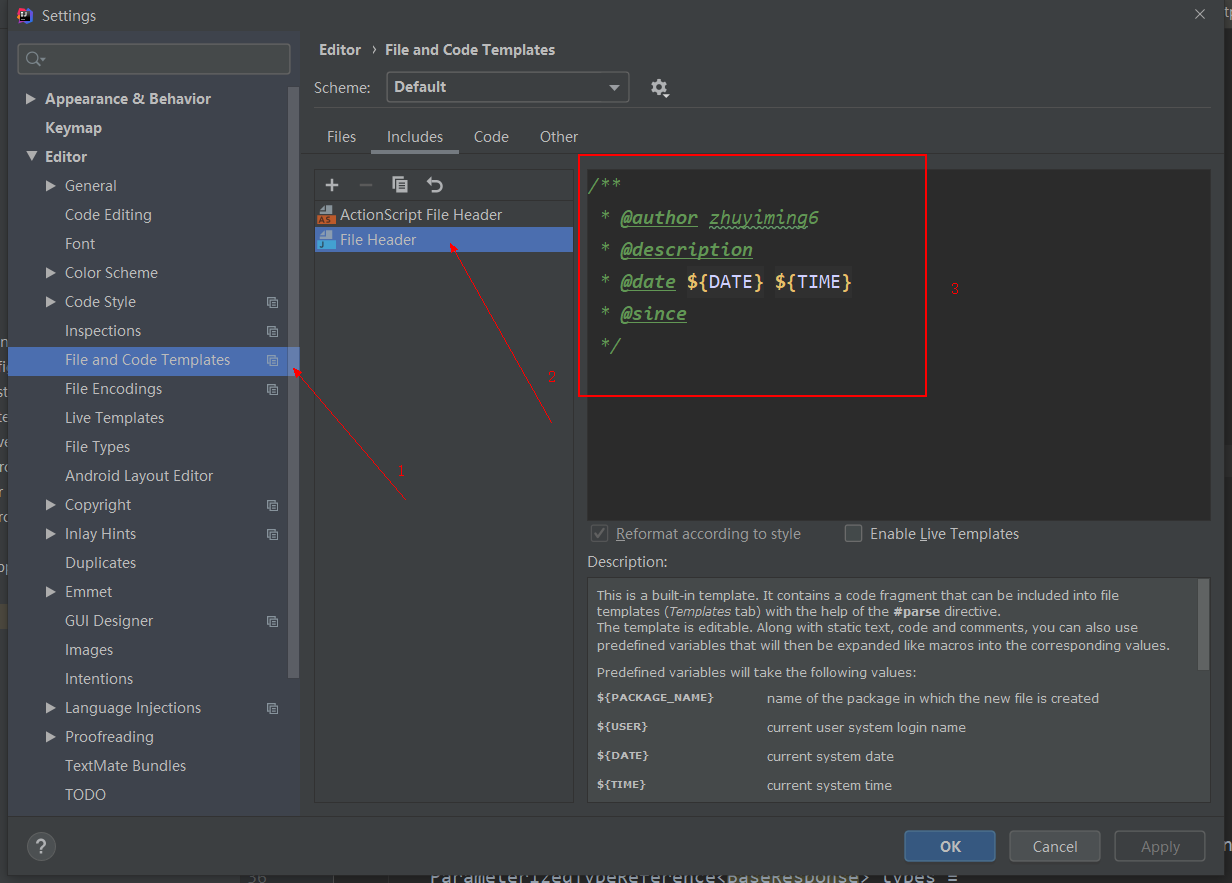Click project-level icon beside Inspections
Viewport: 1232px width, 883px height.
point(272,331)
